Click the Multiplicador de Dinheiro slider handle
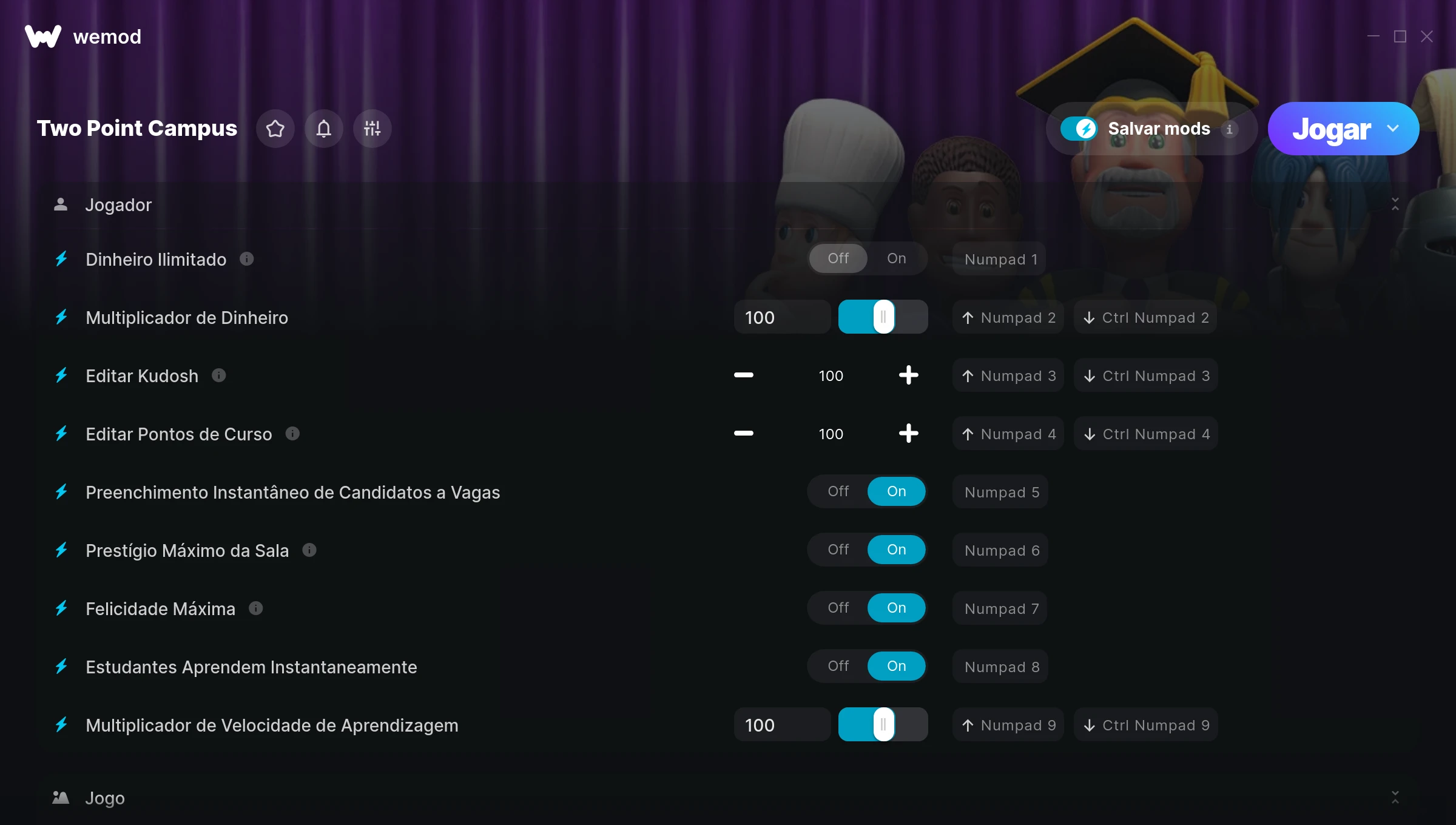This screenshot has height=825, width=1456. [883, 317]
